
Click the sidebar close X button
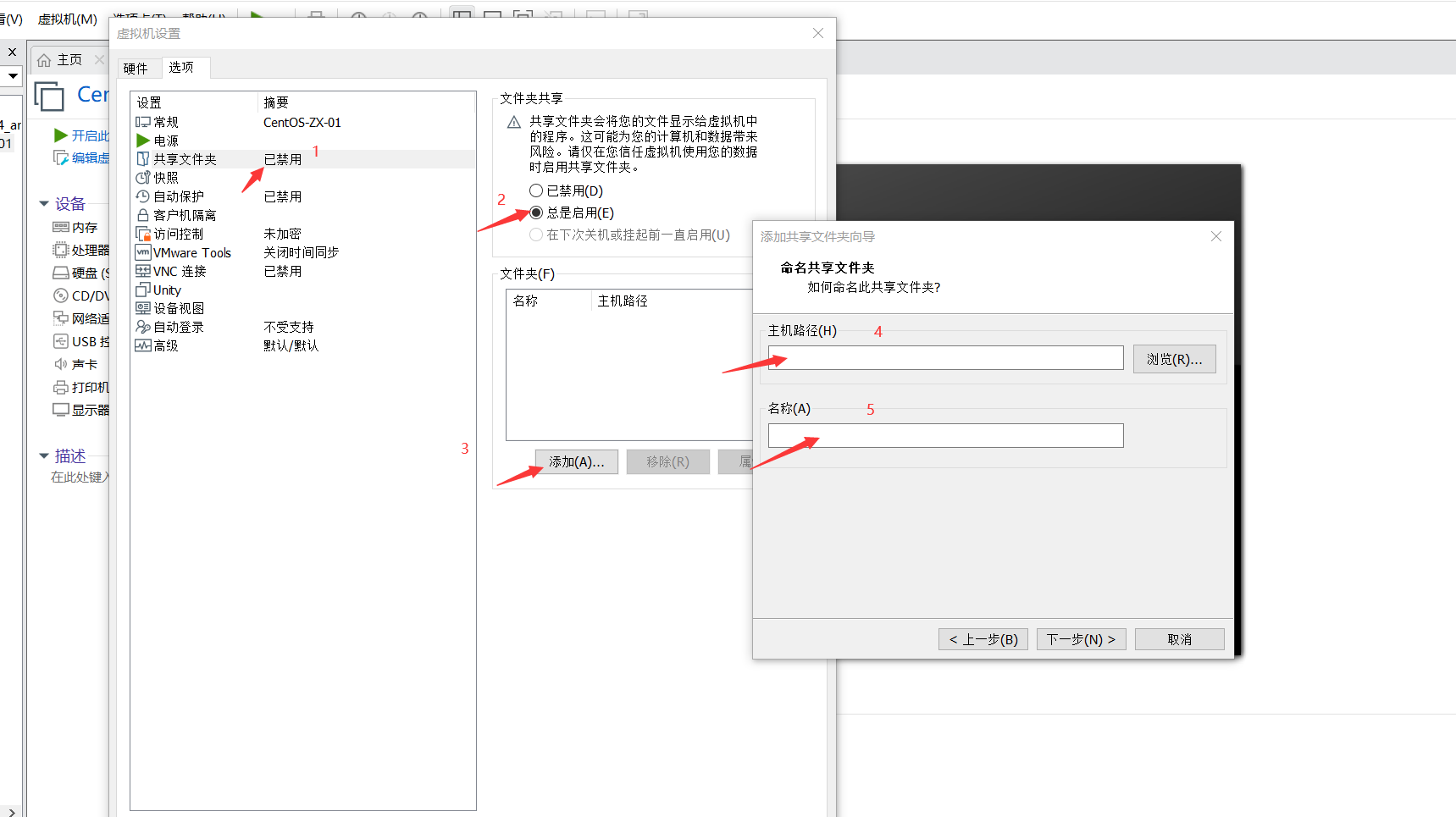point(13,52)
